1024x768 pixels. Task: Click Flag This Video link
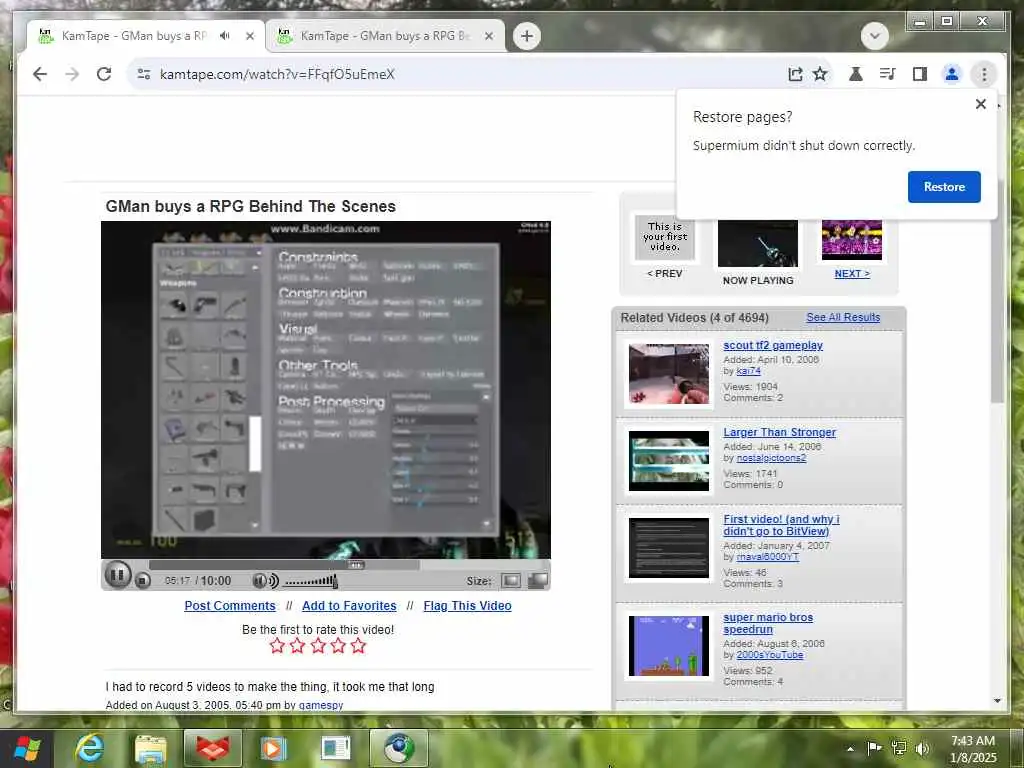(x=467, y=605)
